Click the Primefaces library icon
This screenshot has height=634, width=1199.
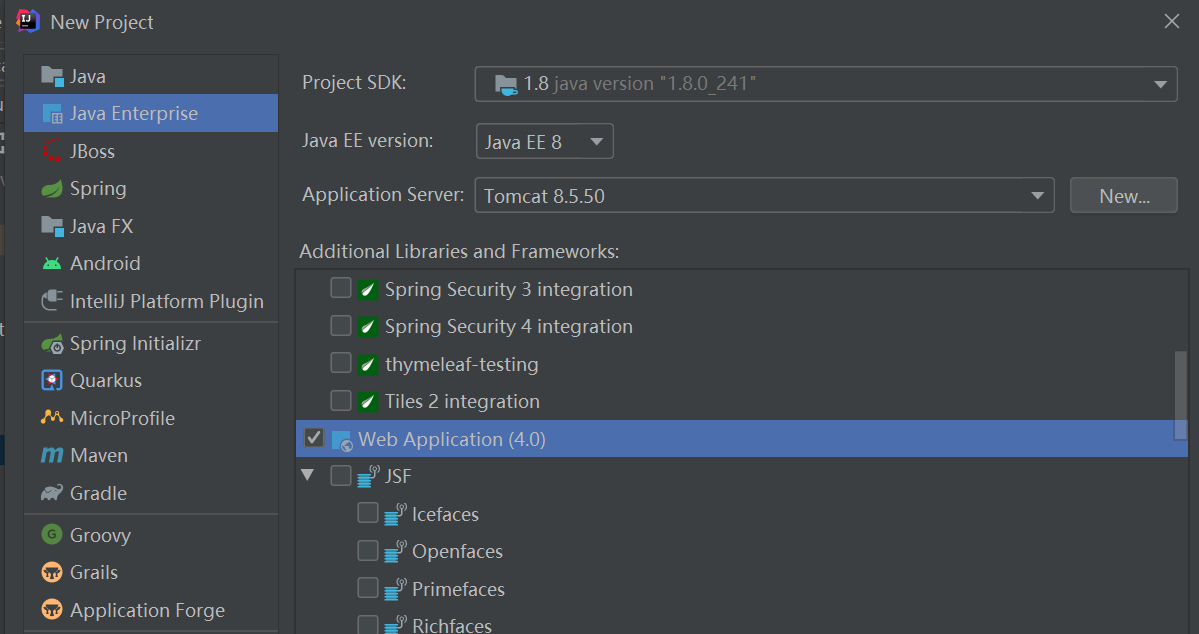point(395,589)
